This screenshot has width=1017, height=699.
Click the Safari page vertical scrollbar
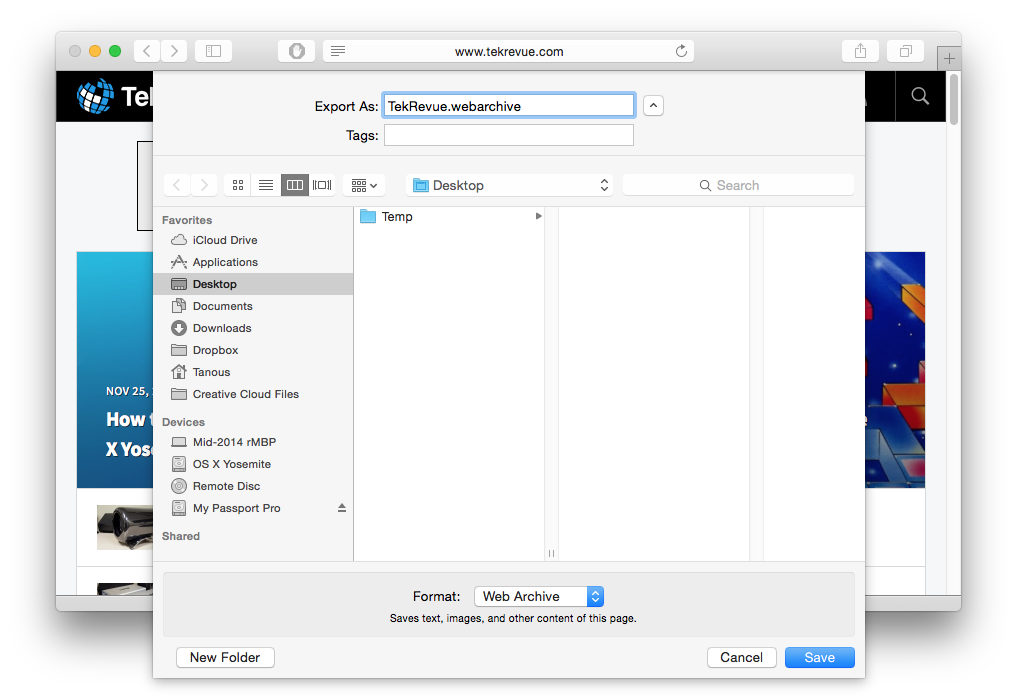(x=953, y=99)
